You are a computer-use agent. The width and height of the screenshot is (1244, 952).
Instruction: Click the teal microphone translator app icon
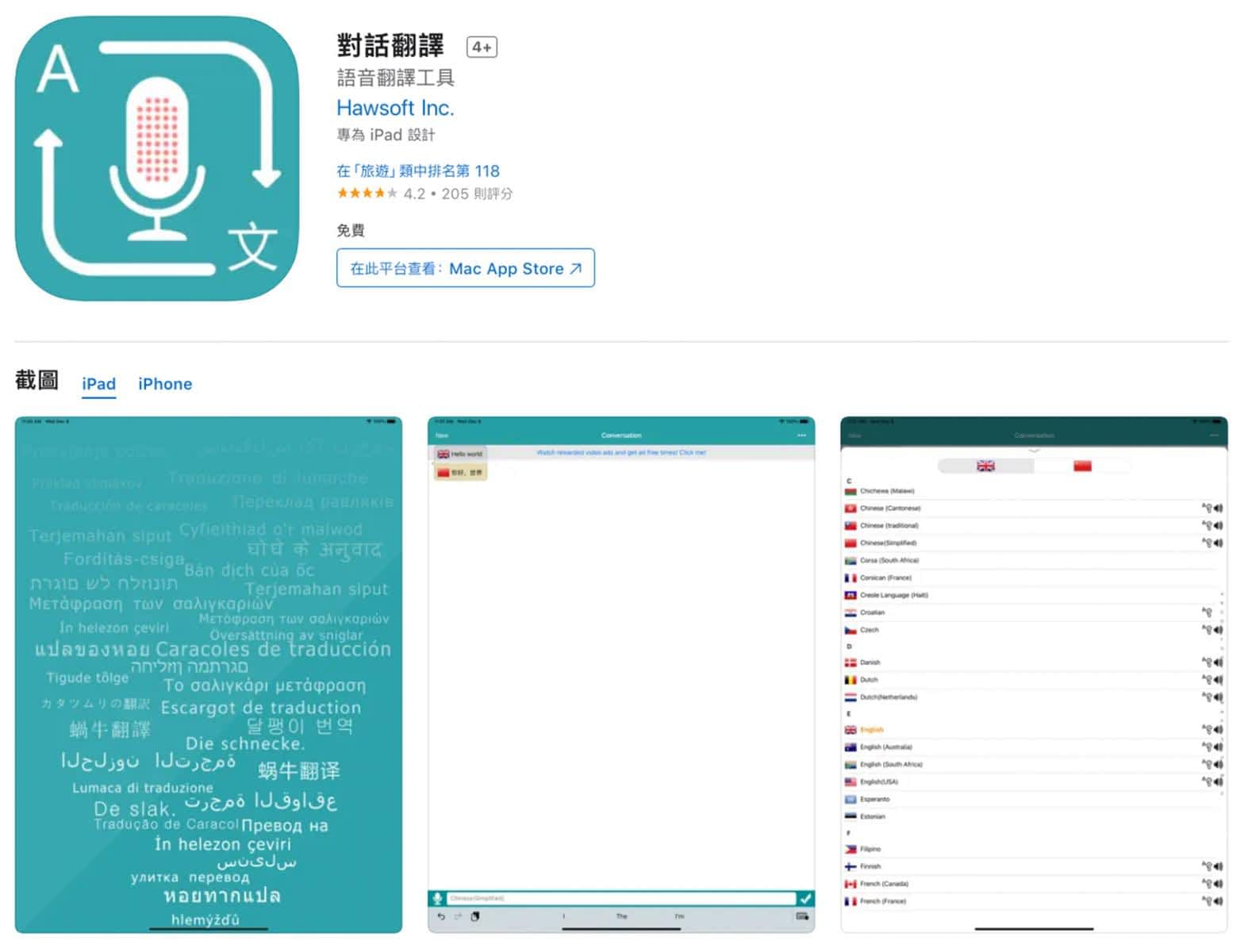157,158
